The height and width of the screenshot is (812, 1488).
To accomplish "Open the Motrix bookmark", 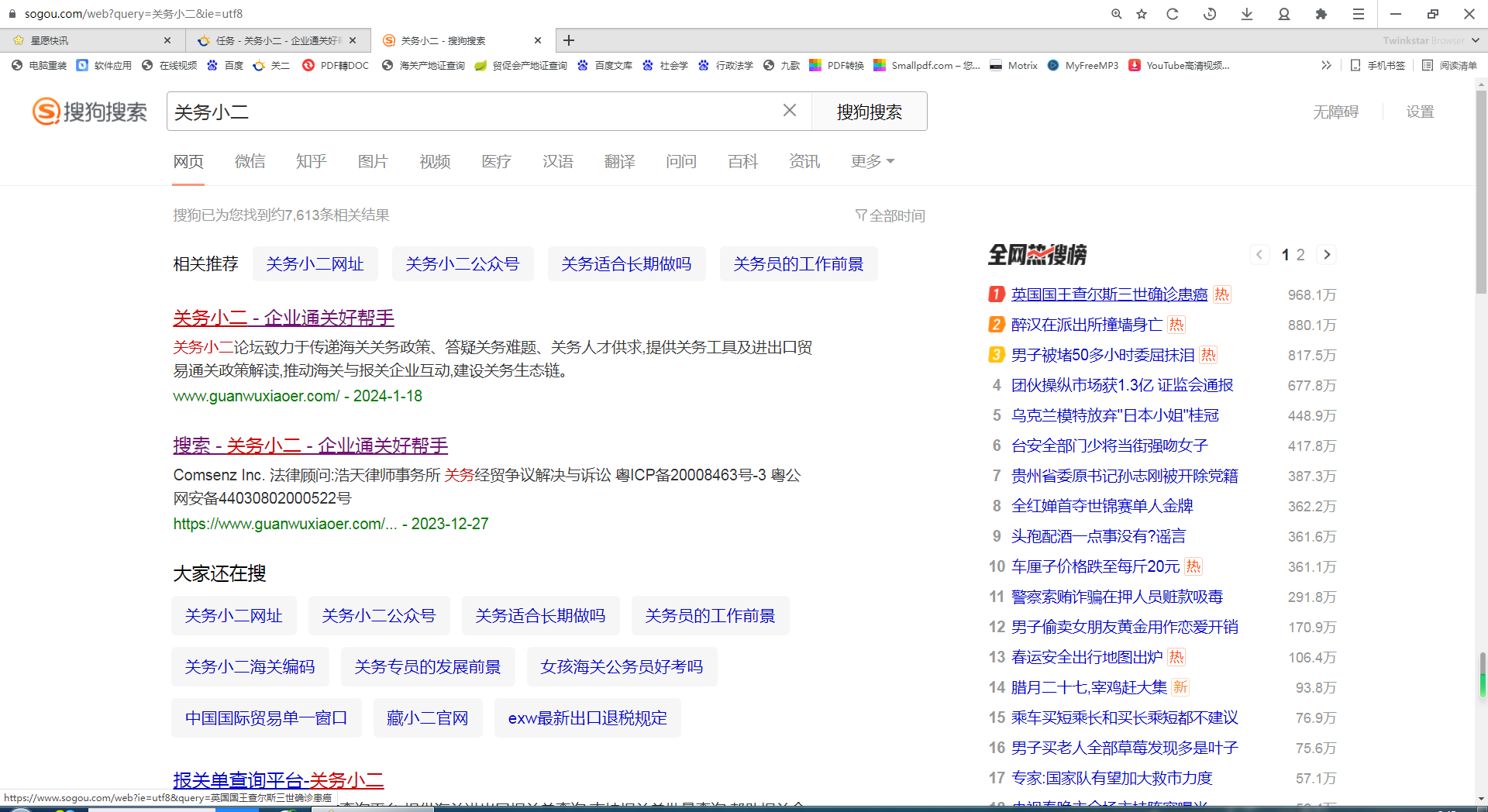I will click(1014, 66).
